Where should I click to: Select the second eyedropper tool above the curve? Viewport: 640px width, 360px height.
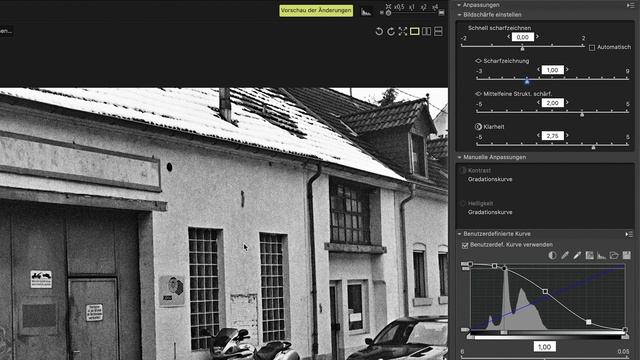pos(577,256)
